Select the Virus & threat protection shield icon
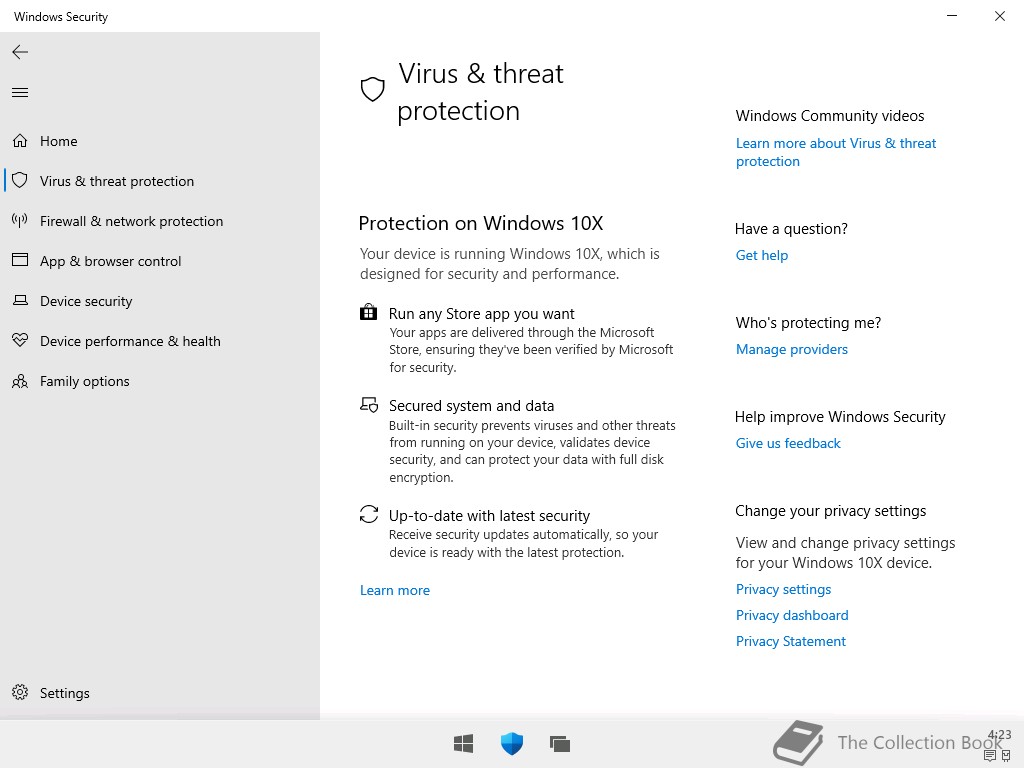The width and height of the screenshot is (1024, 768). pos(20,180)
